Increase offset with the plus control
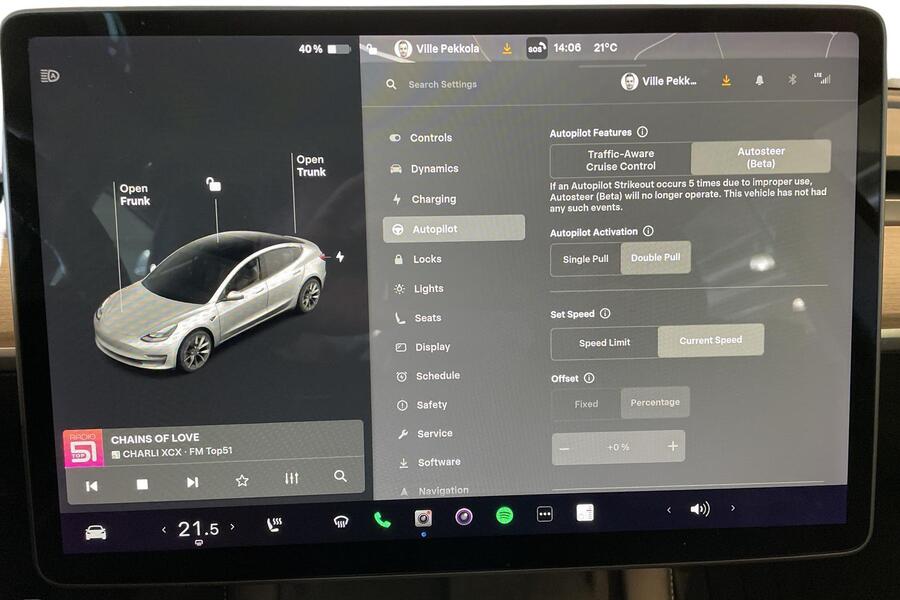The image size is (900, 600). 672,446
